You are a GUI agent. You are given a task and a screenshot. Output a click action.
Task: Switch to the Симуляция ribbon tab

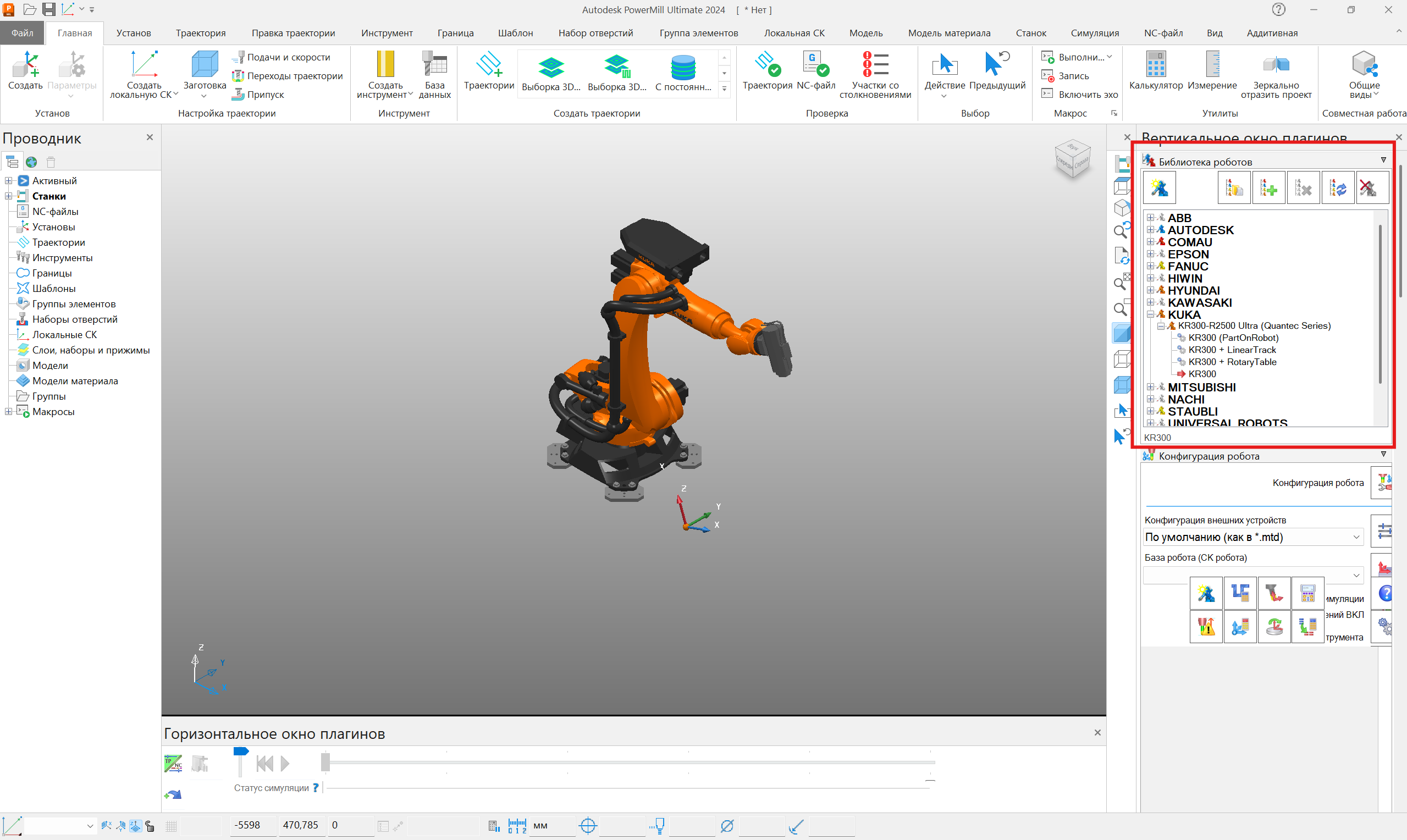(1094, 33)
